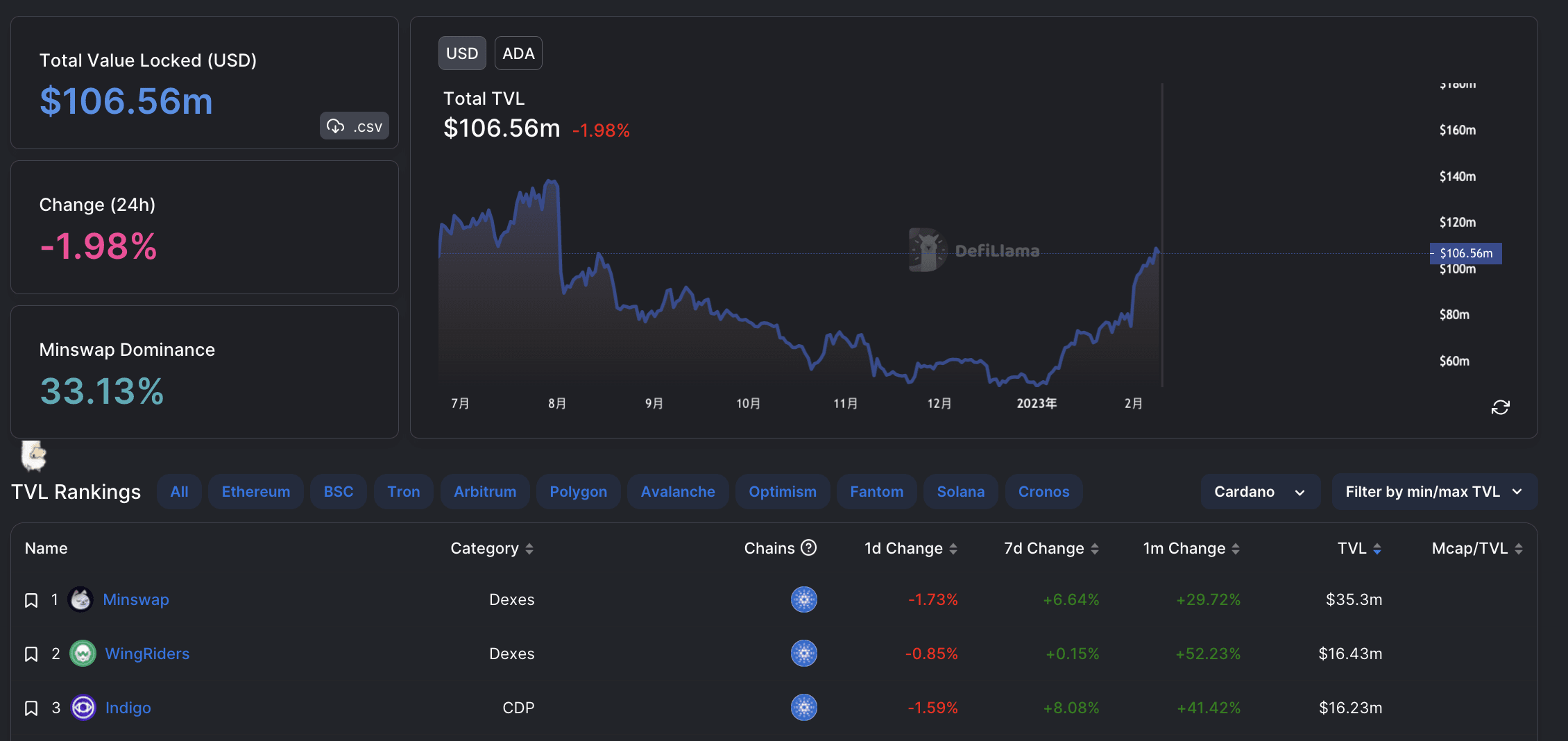Click the llama icon above TVL Rankings
The image size is (1568, 741).
pos(32,457)
